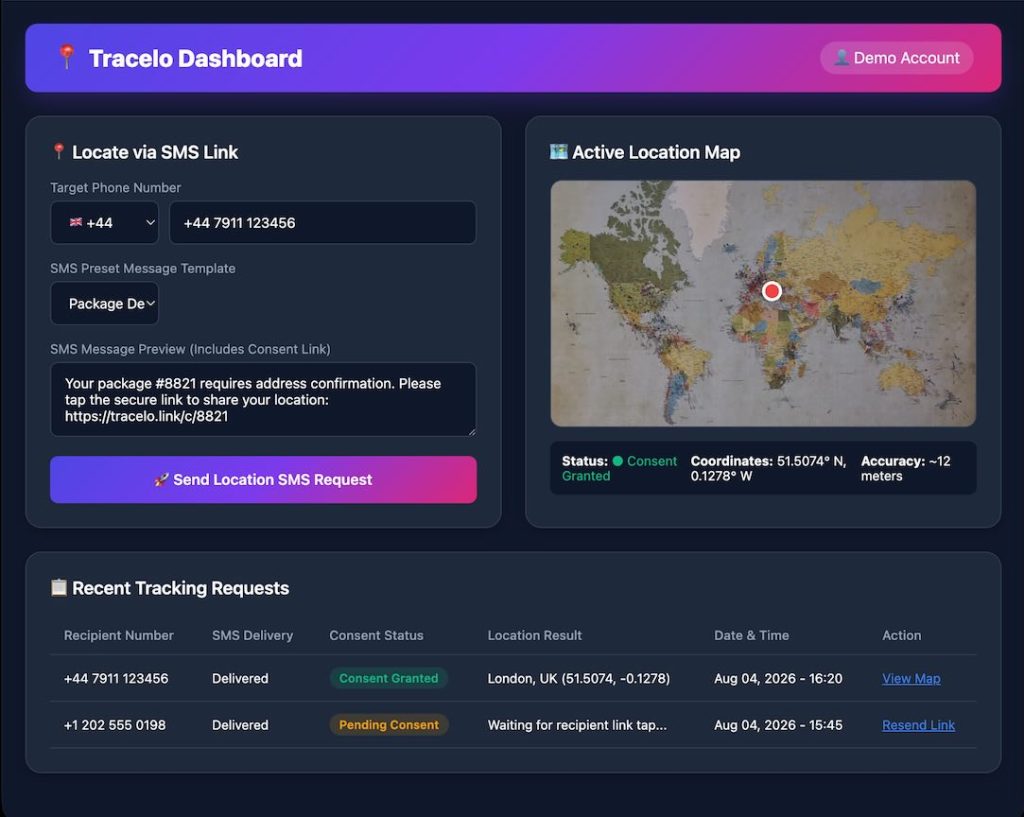The height and width of the screenshot is (817, 1024).
Task: Click the green consent status dot
Action: [617, 461]
